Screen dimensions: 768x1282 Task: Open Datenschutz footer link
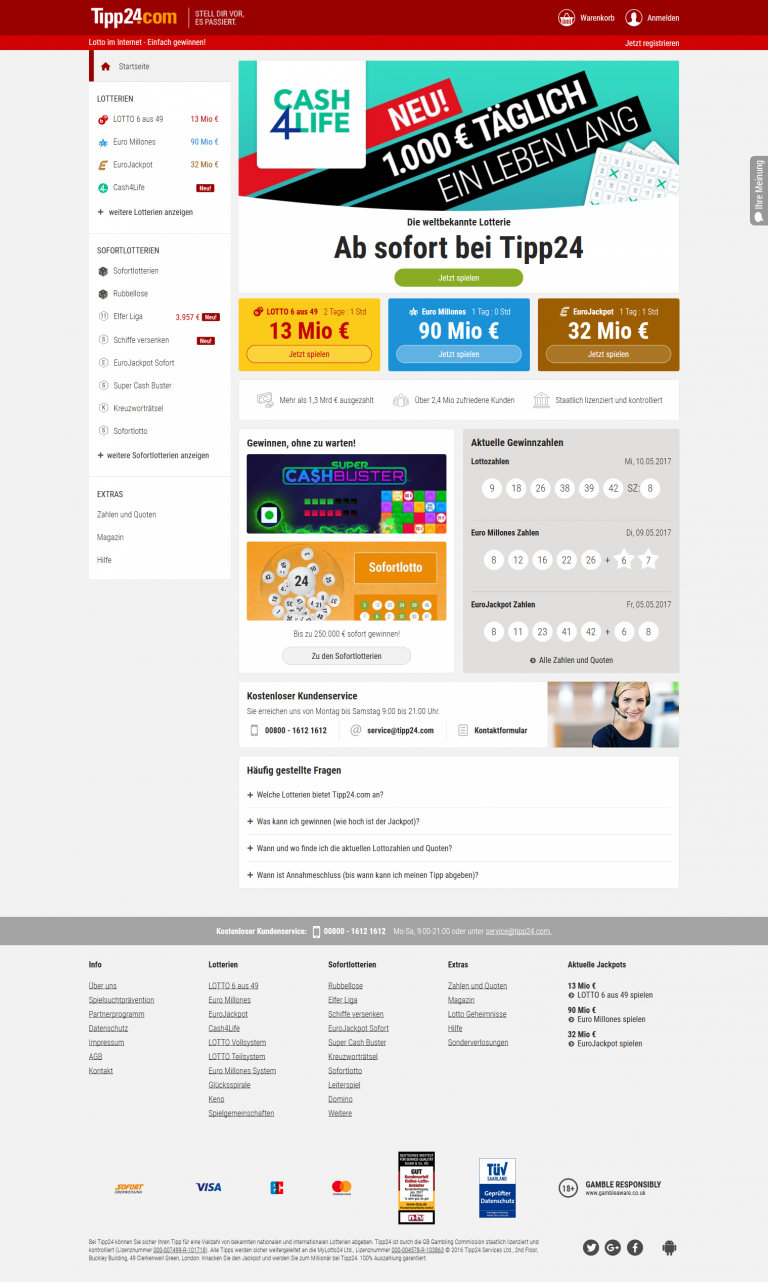[x=108, y=1028]
